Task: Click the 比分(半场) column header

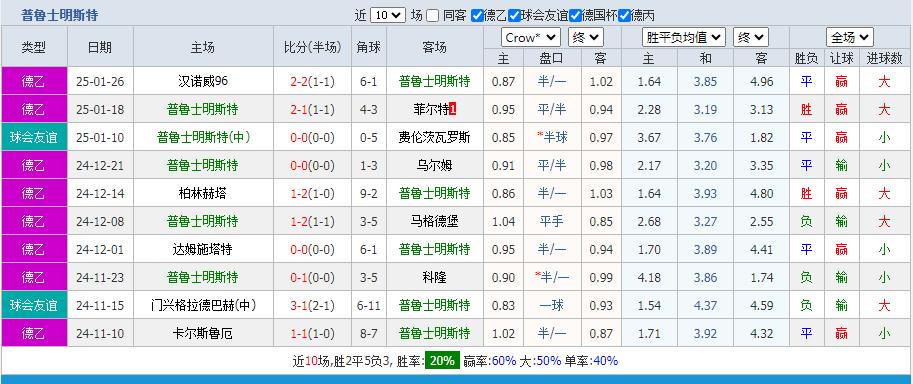Action: (312, 47)
